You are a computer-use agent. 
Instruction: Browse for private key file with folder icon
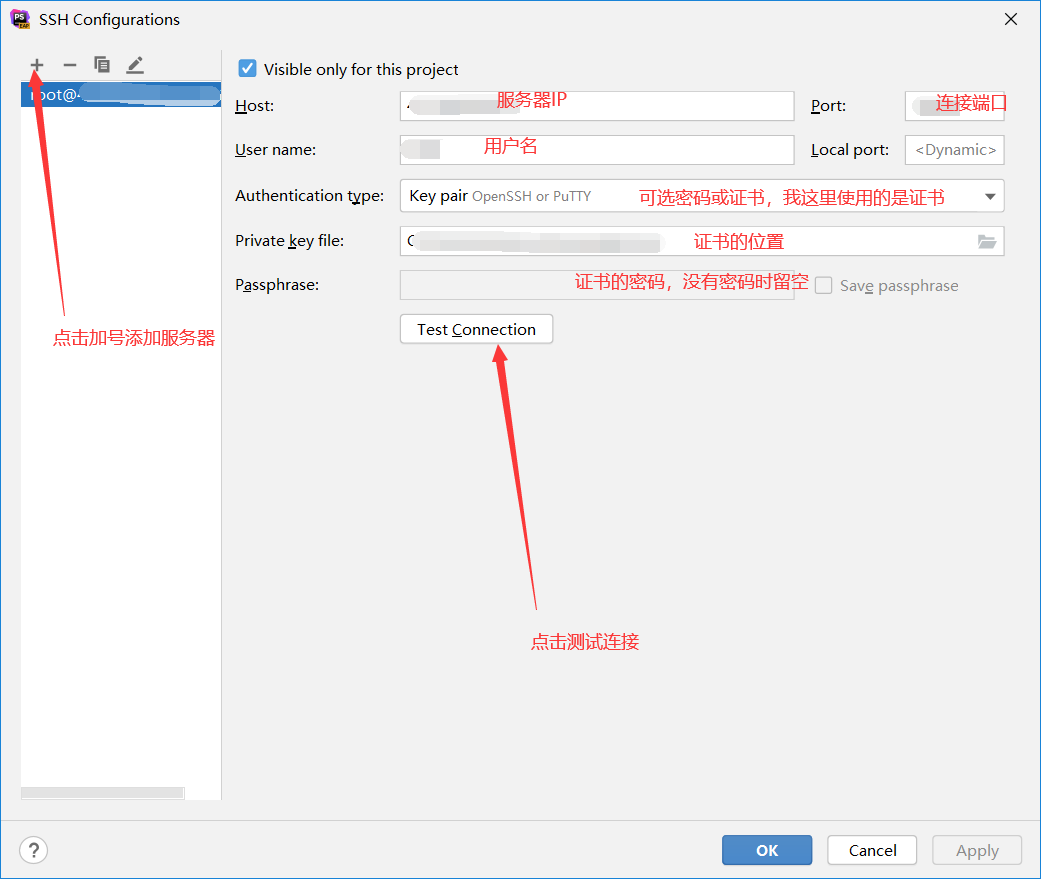[987, 242]
